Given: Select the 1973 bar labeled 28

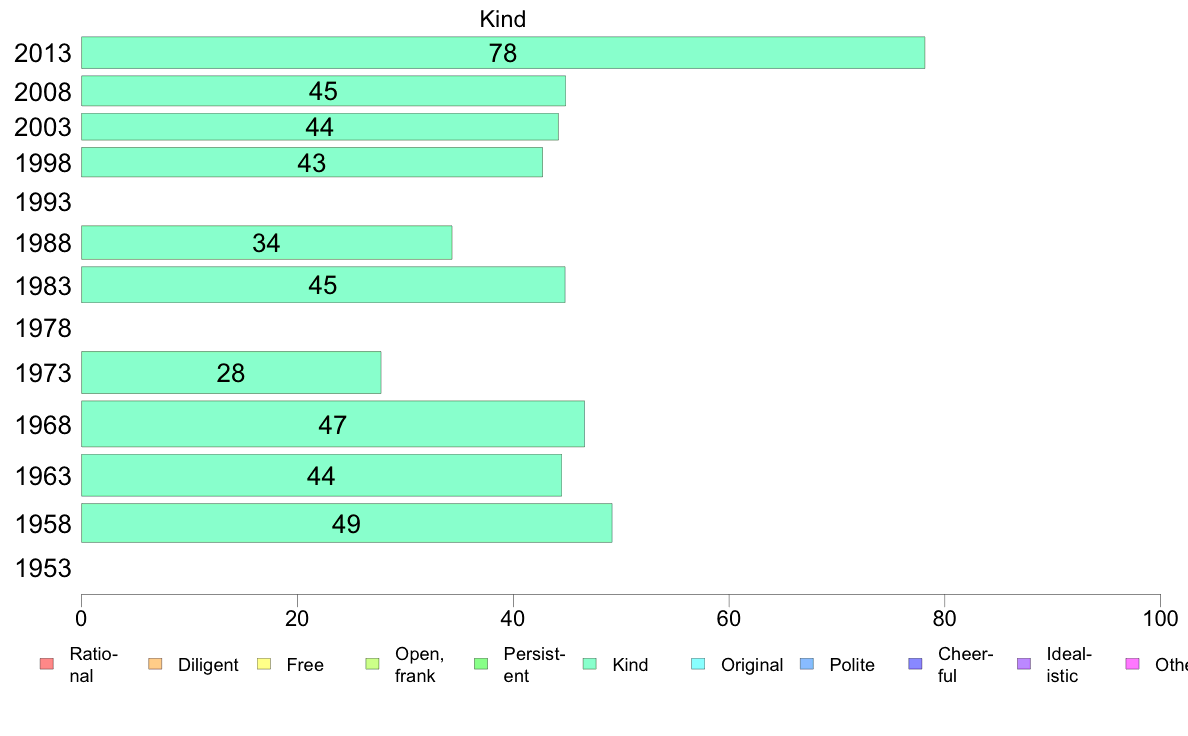Looking at the screenshot, I should coord(231,372).
